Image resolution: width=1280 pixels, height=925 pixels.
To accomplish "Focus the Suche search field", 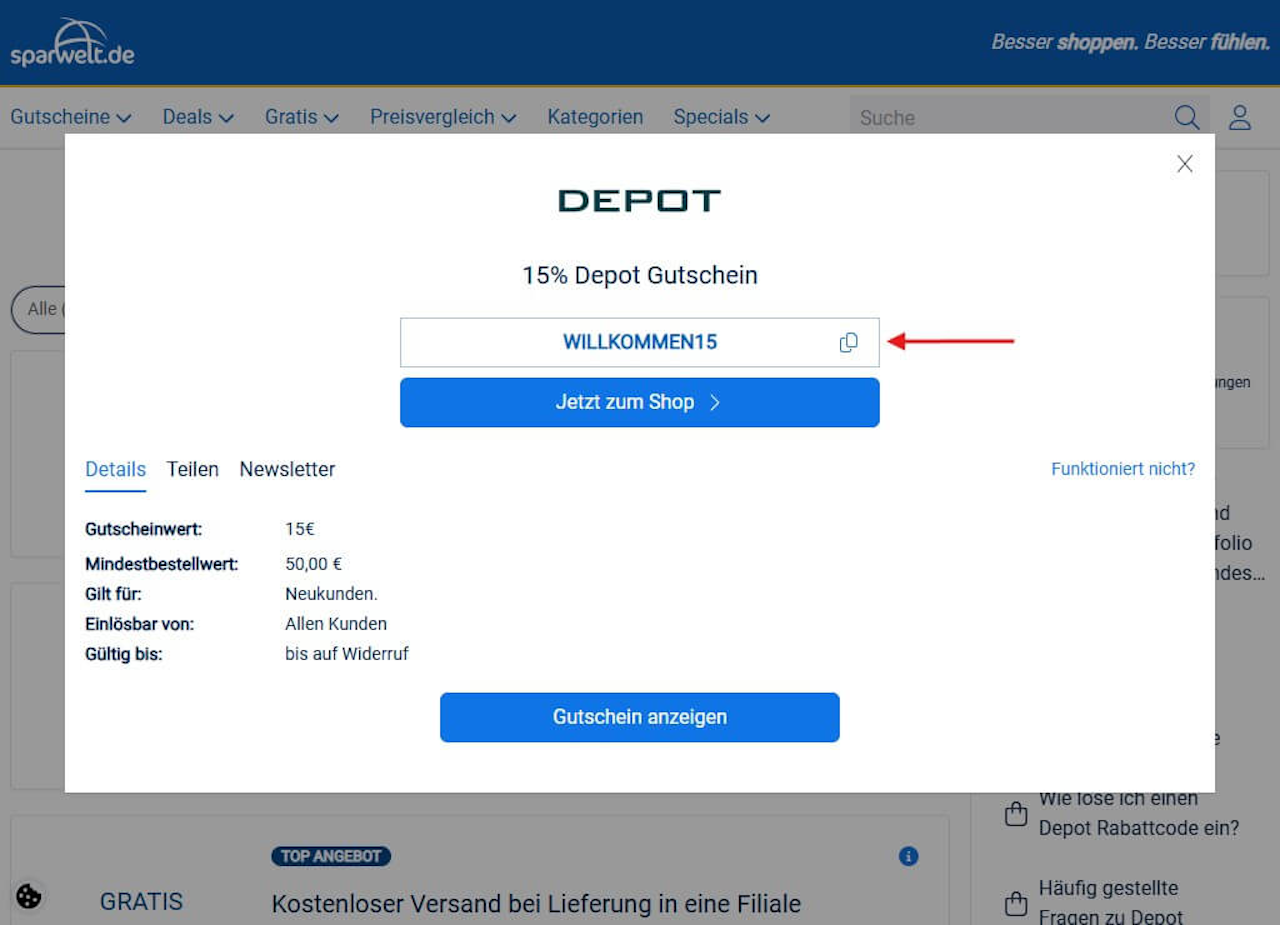I will pos(1010,118).
